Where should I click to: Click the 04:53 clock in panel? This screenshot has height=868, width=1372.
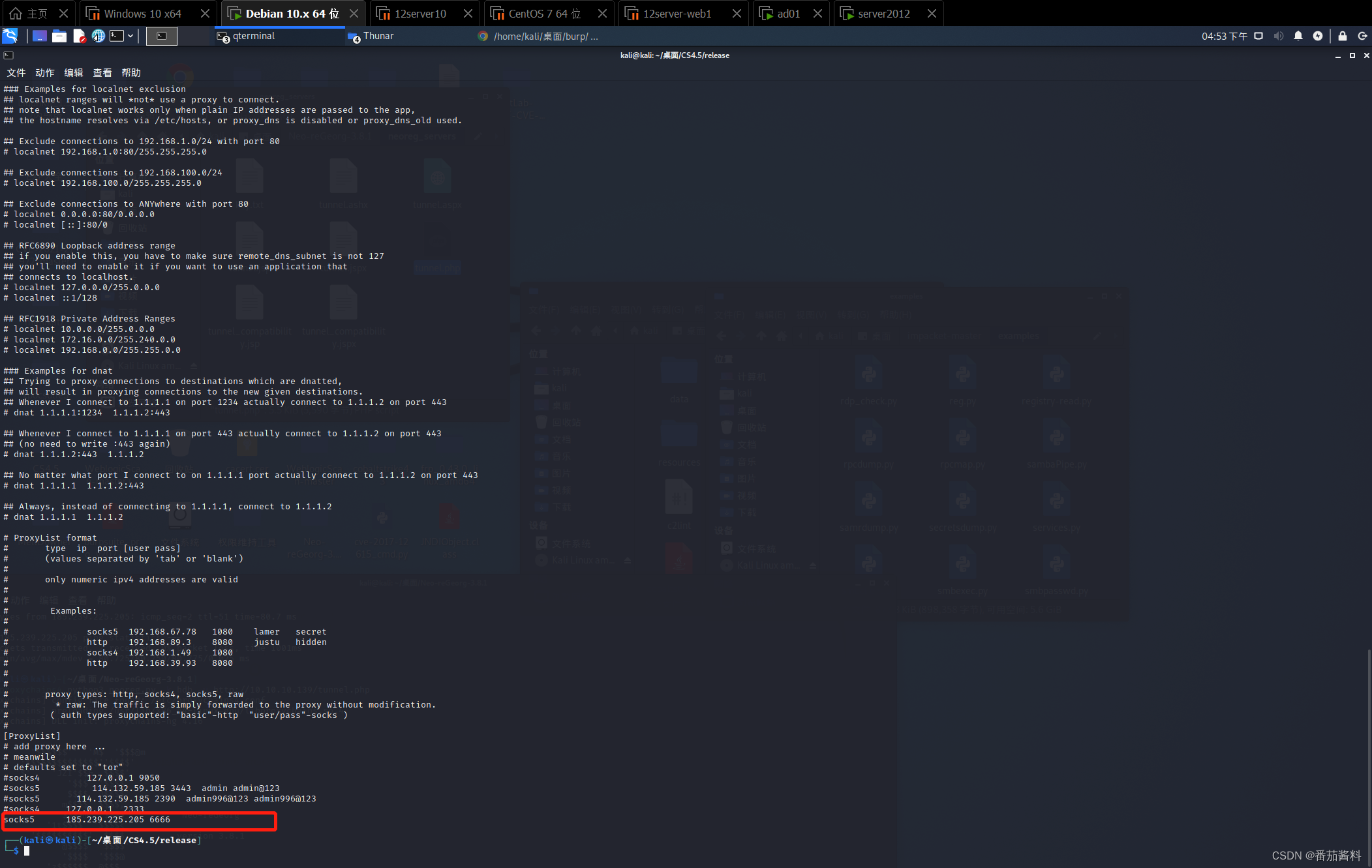pyautogui.click(x=1224, y=36)
